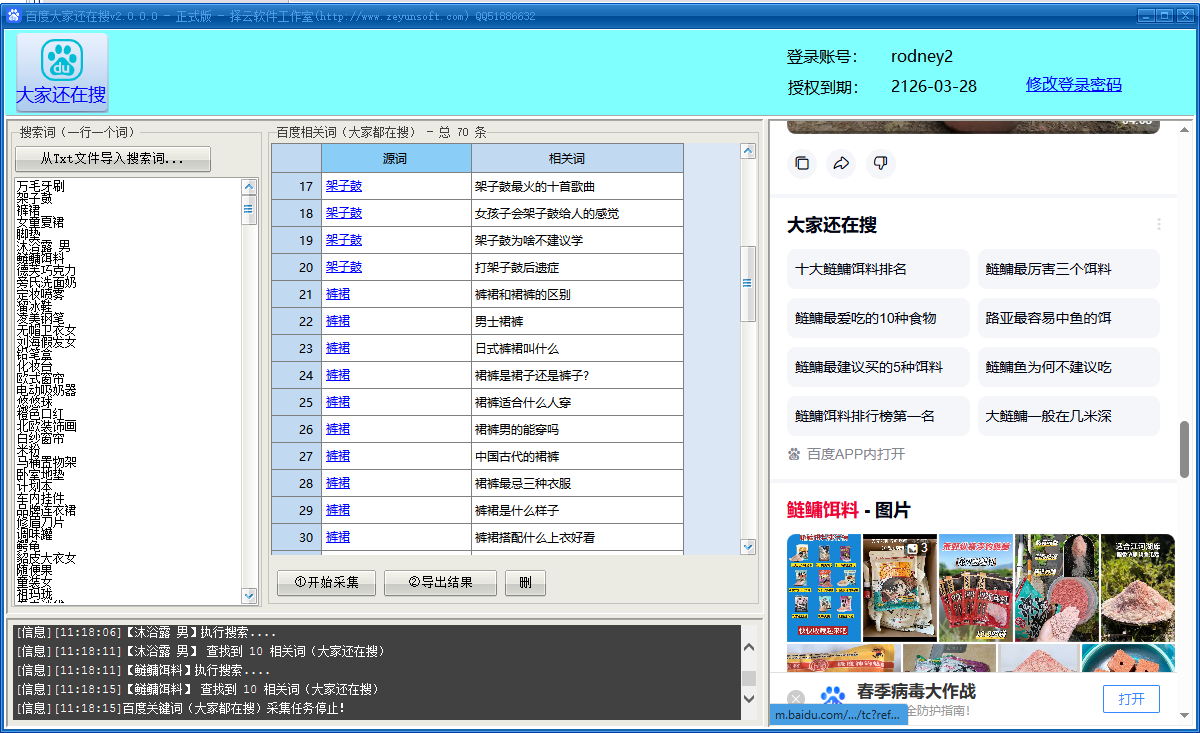Open the 修改登录密码 password change link

click(1073, 86)
